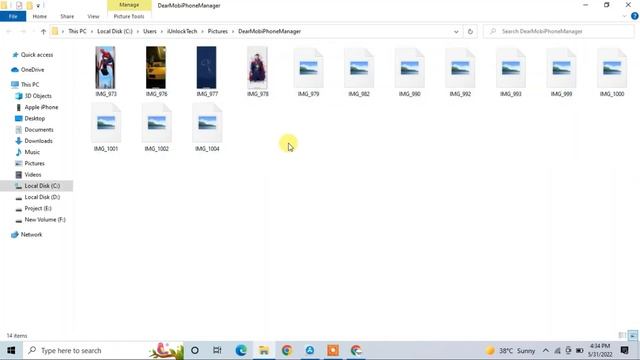640x360 pixels.
Task: Navigate to iUnlockTech in breadcrumb
Action: pyautogui.click(x=182, y=31)
